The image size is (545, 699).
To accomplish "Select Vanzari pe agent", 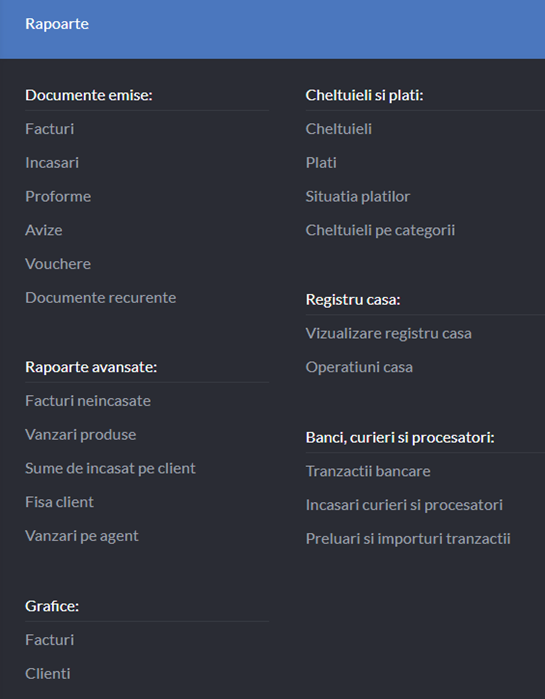I will (82, 536).
